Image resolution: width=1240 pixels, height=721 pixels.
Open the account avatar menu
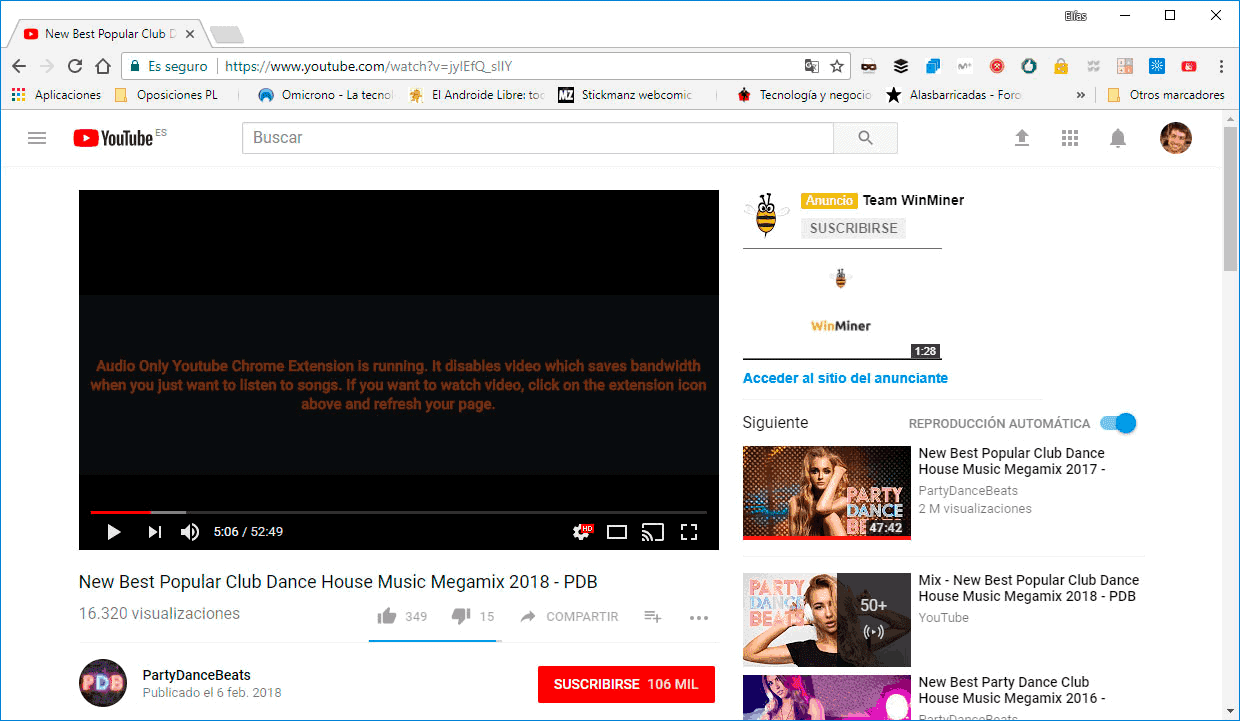(1176, 138)
